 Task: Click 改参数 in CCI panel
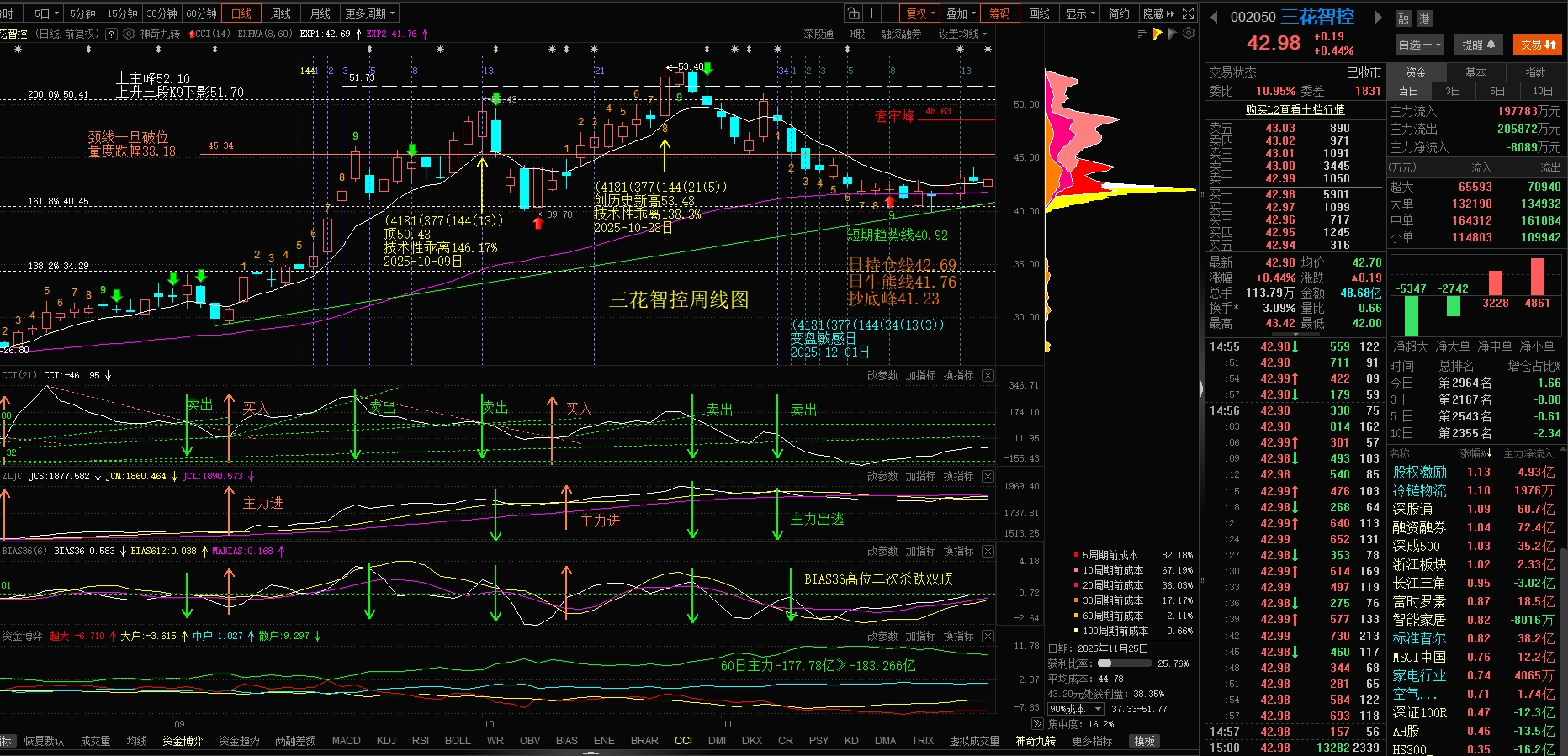(x=882, y=375)
